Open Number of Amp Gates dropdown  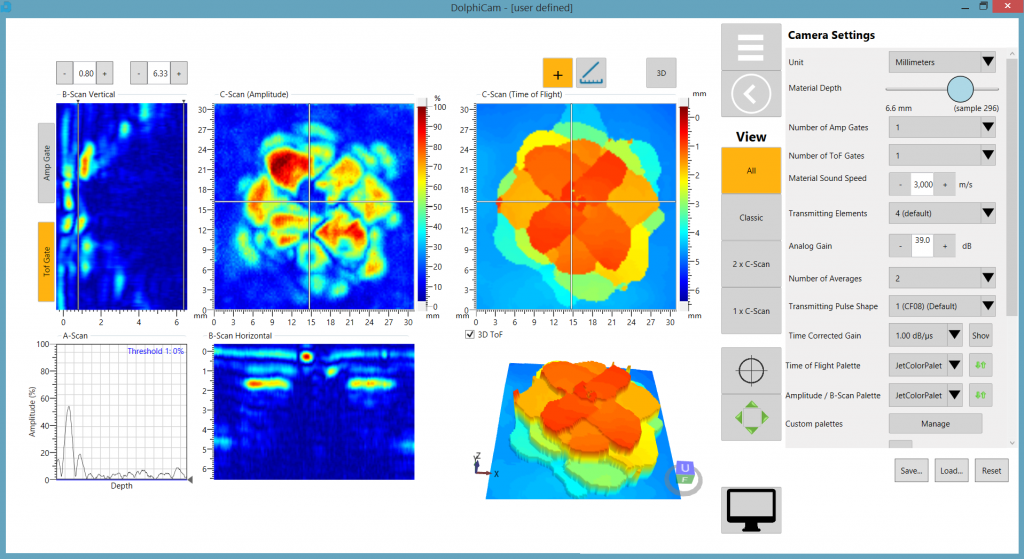(x=942, y=127)
